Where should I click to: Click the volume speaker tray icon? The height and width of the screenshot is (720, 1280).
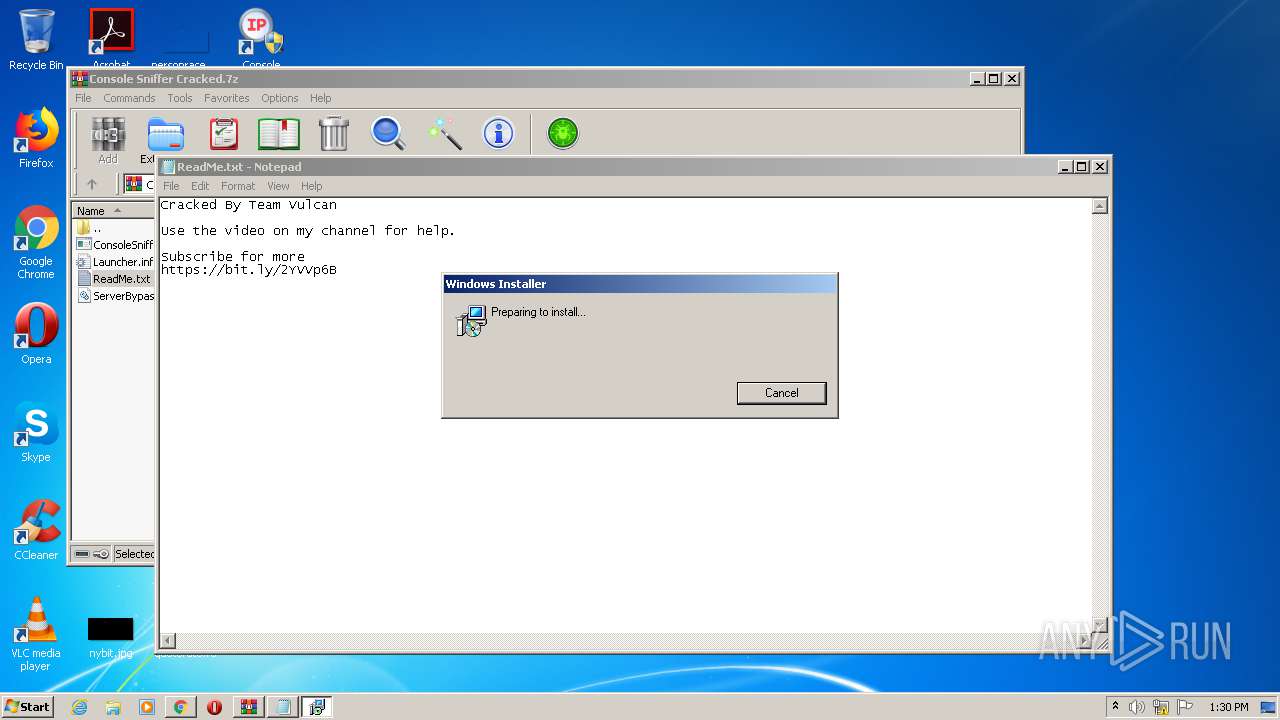click(x=1137, y=707)
